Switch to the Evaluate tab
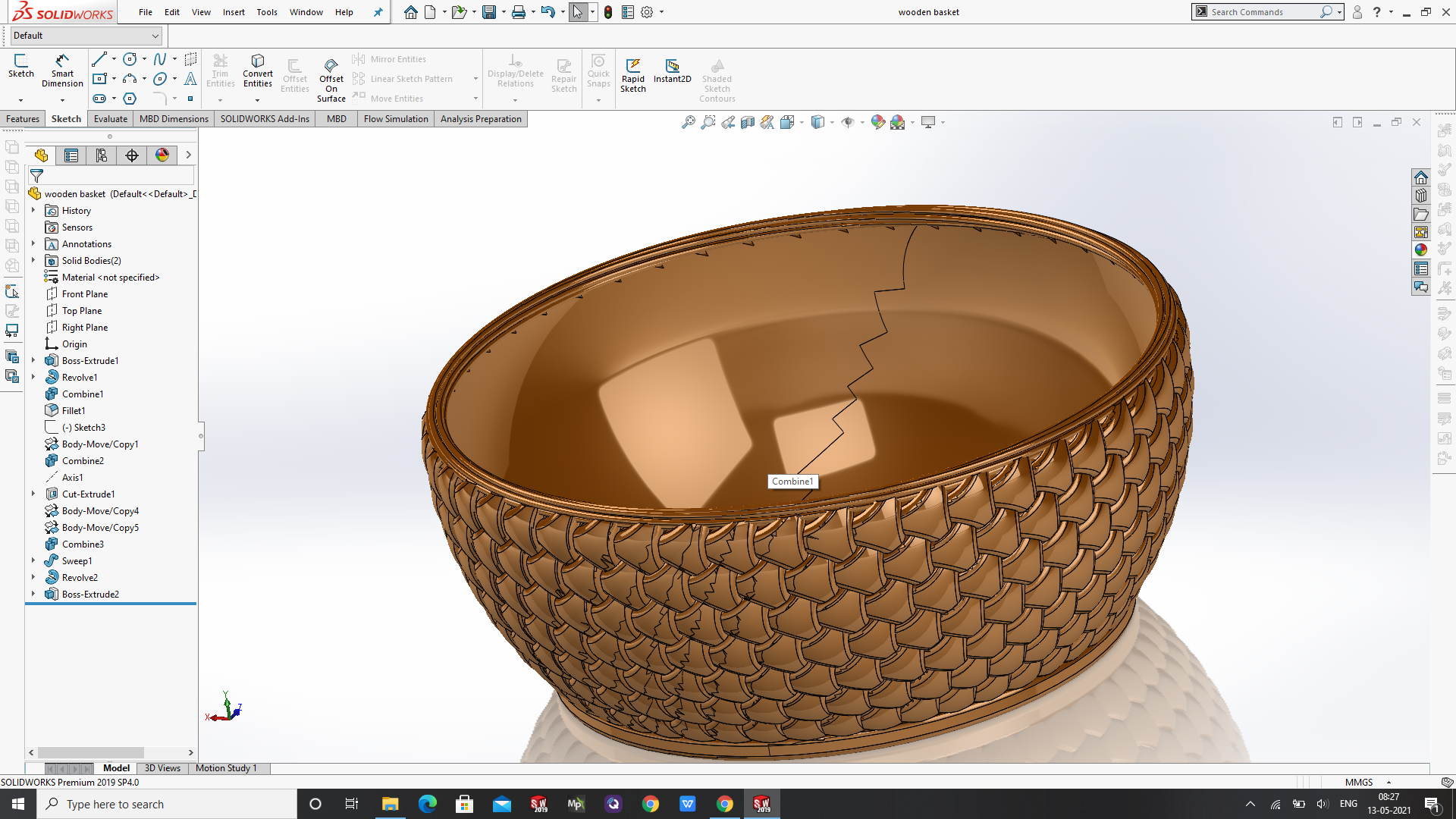This screenshot has width=1456, height=819. point(111,119)
